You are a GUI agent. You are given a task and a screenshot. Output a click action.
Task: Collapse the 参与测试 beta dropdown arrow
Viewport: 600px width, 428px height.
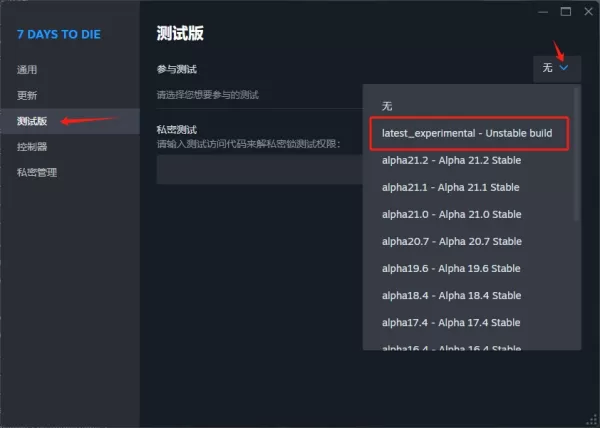564,68
